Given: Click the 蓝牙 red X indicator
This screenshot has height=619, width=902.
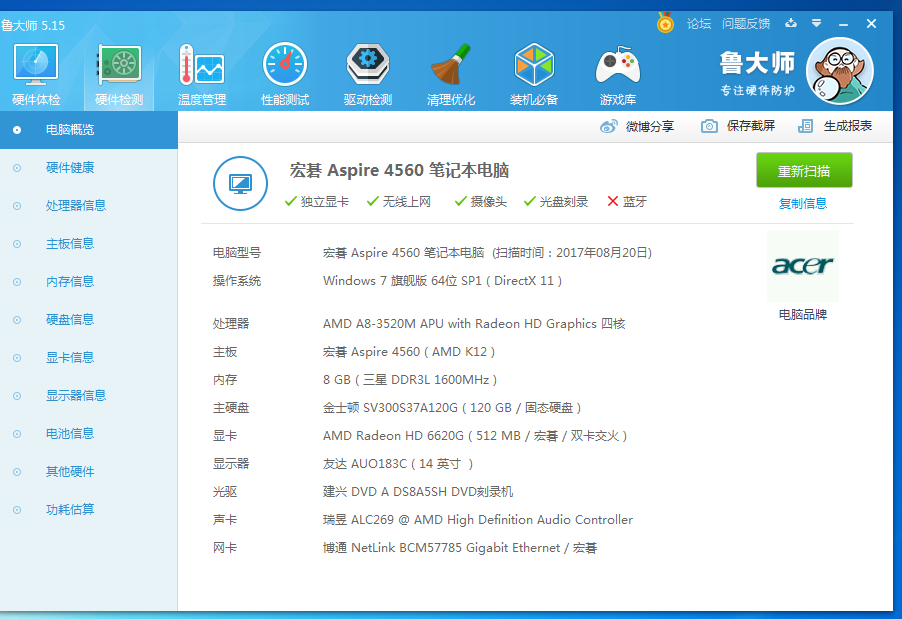Looking at the screenshot, I should tap(614, 200).
